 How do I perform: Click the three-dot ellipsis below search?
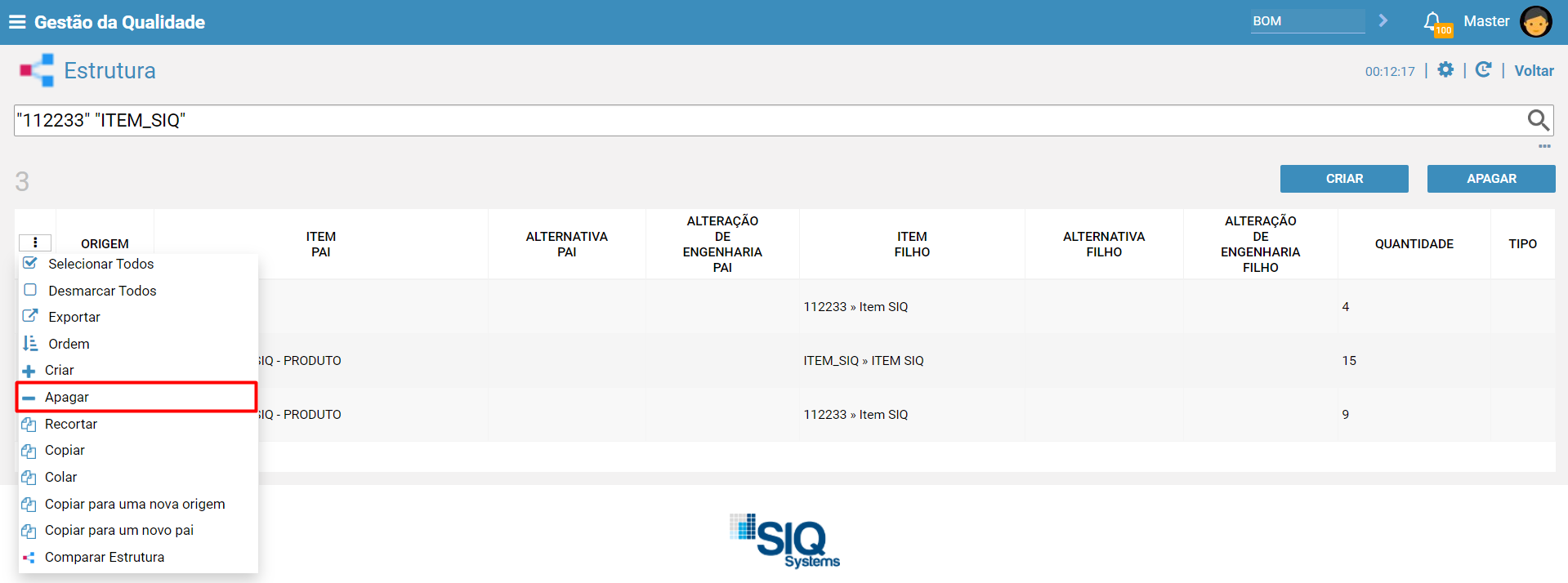pos(1544,146)
